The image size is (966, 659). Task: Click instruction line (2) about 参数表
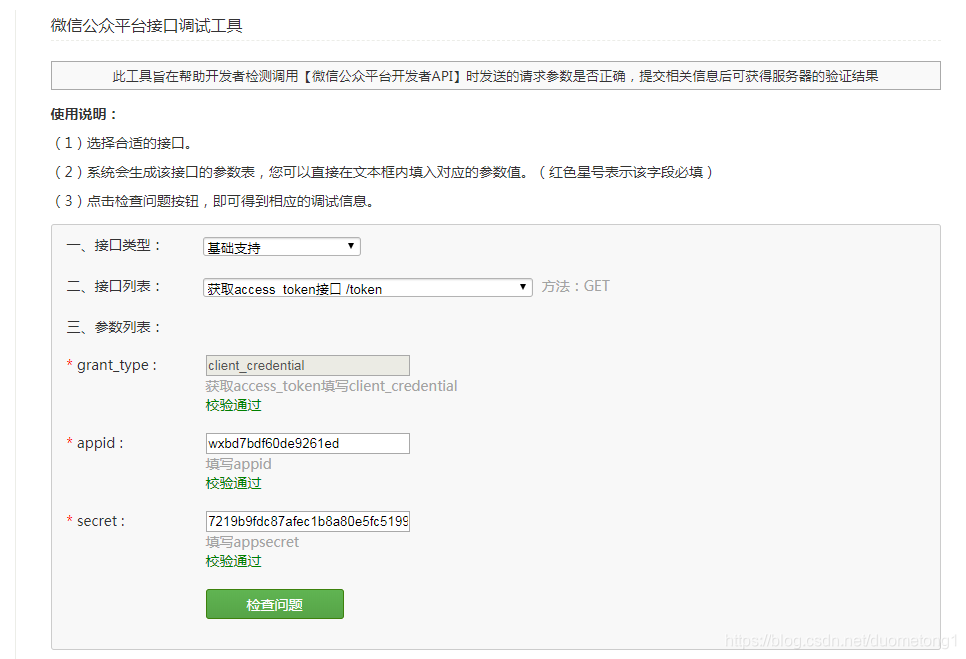(x=383, y=172)
